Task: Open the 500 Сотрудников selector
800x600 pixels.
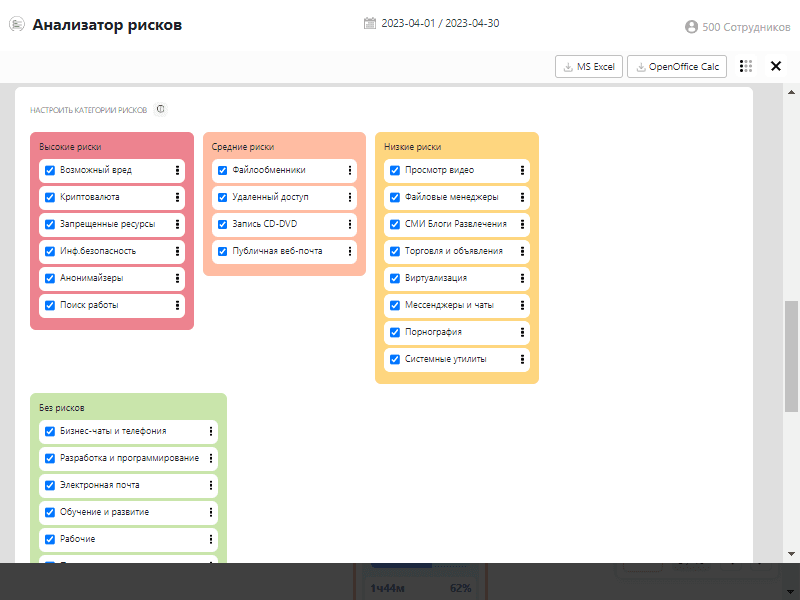Action: (745, 27)
